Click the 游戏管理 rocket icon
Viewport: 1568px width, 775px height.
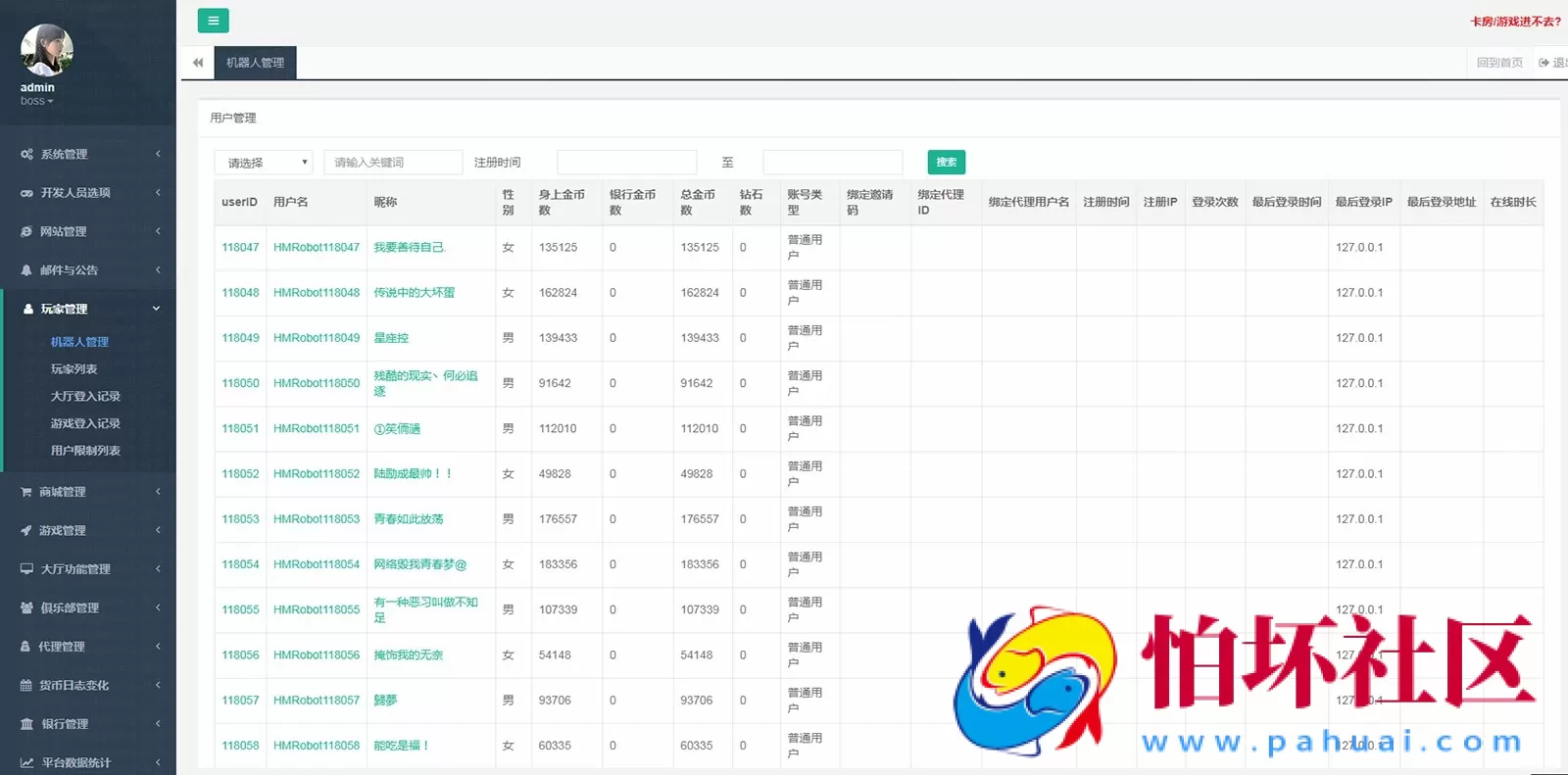point(26,531)
